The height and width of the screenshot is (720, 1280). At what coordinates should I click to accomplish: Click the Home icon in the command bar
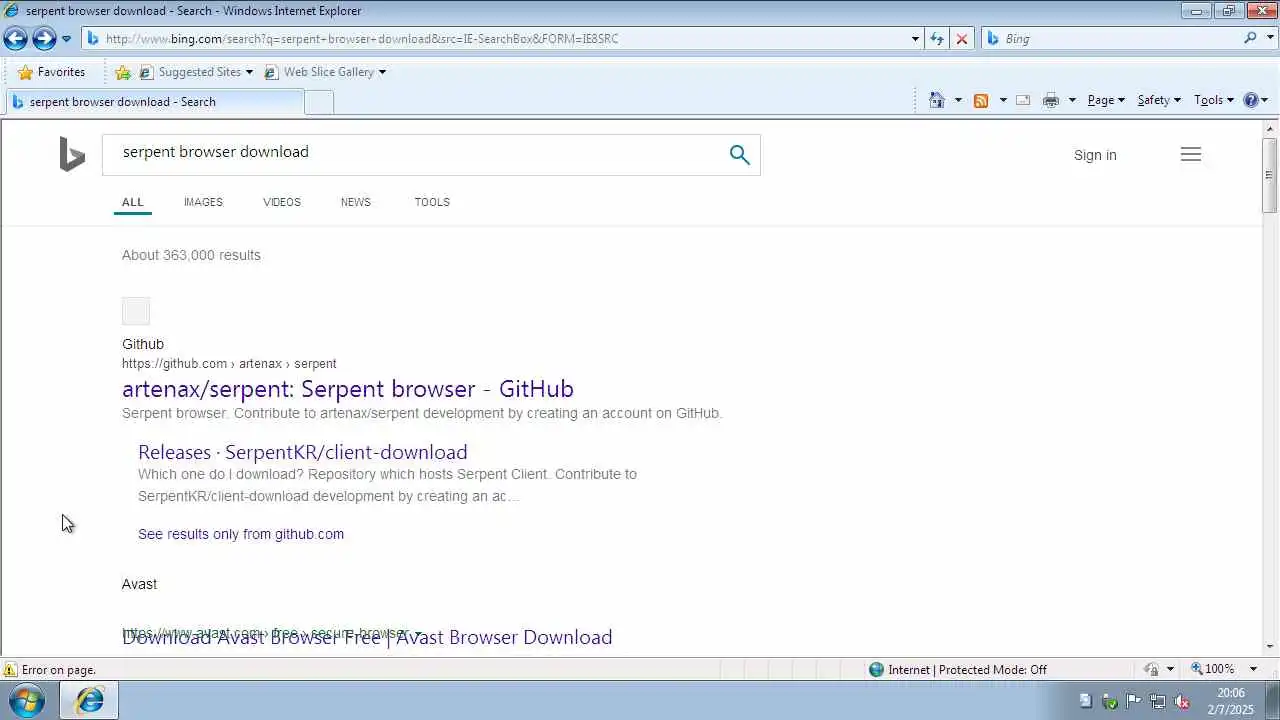pos(937,100)
